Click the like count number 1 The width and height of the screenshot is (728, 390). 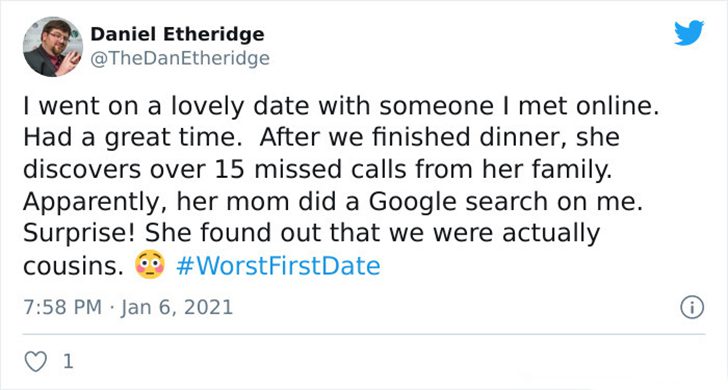pyautogui.click(x=68, y=361)
